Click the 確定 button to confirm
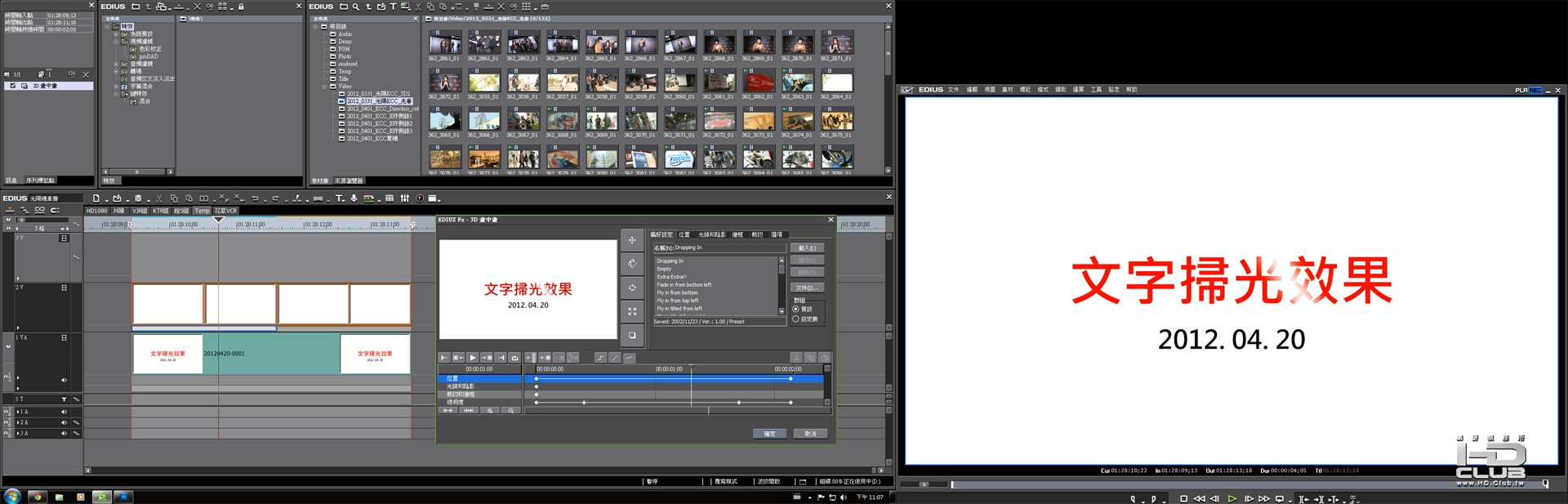1568x504 pixels. coord(769,434)
